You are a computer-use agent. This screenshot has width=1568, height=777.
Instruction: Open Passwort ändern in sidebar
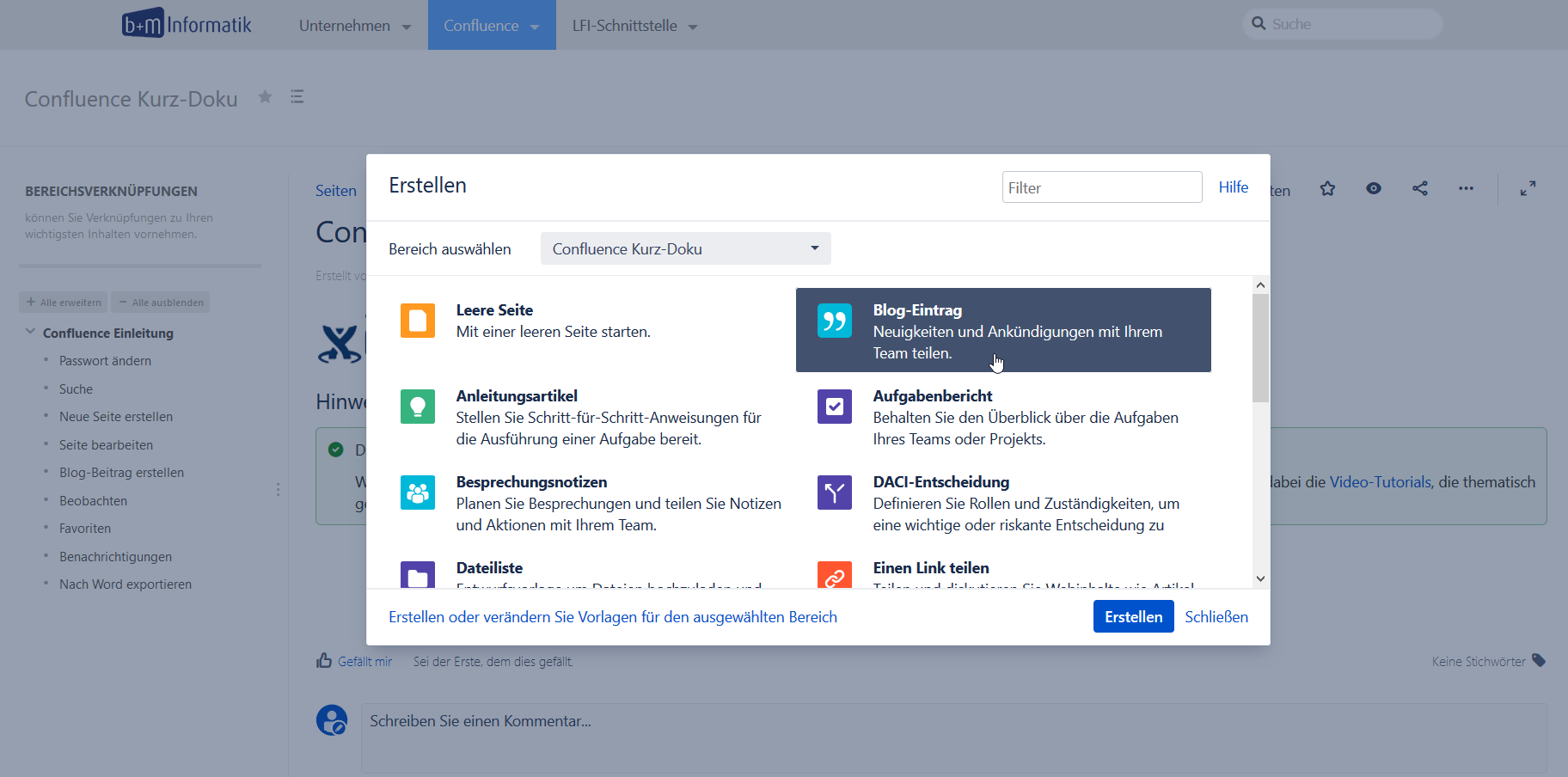pos(105,361)
